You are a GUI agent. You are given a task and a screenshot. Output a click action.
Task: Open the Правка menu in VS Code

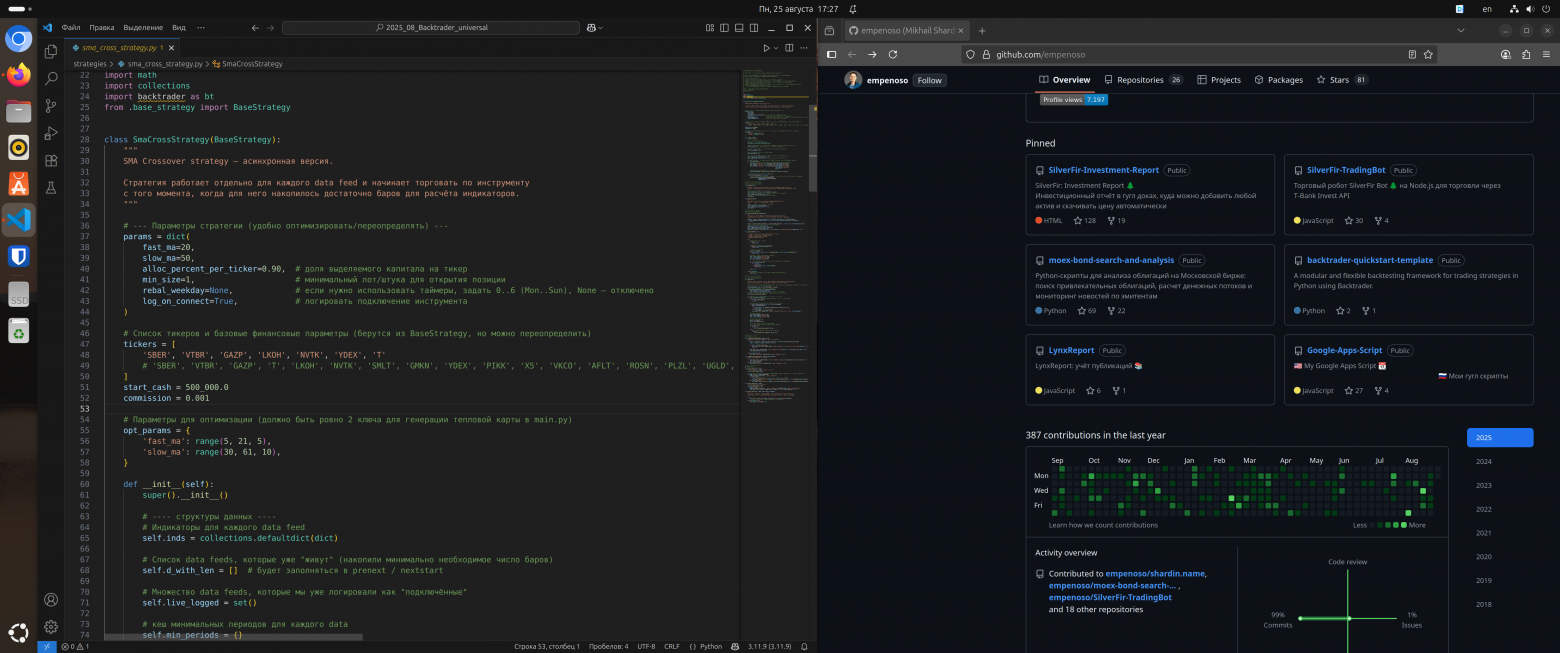coord(101,28)
